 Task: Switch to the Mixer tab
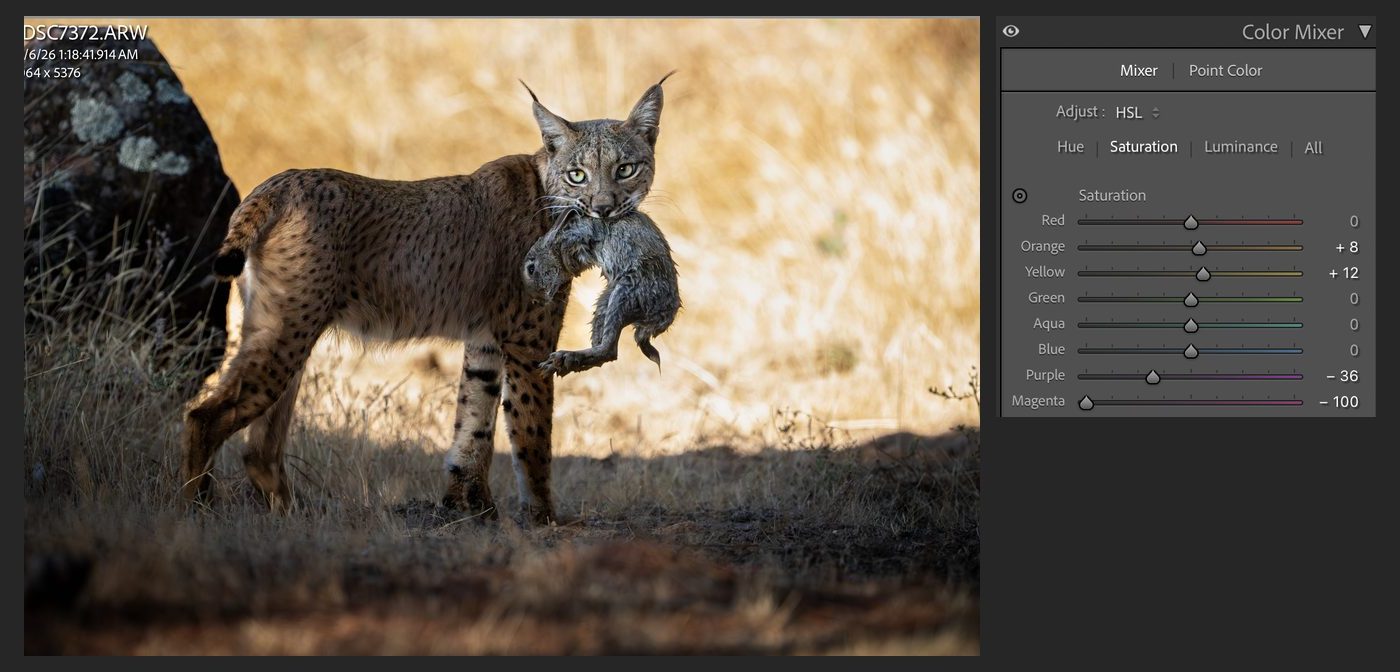[1138, 70]
